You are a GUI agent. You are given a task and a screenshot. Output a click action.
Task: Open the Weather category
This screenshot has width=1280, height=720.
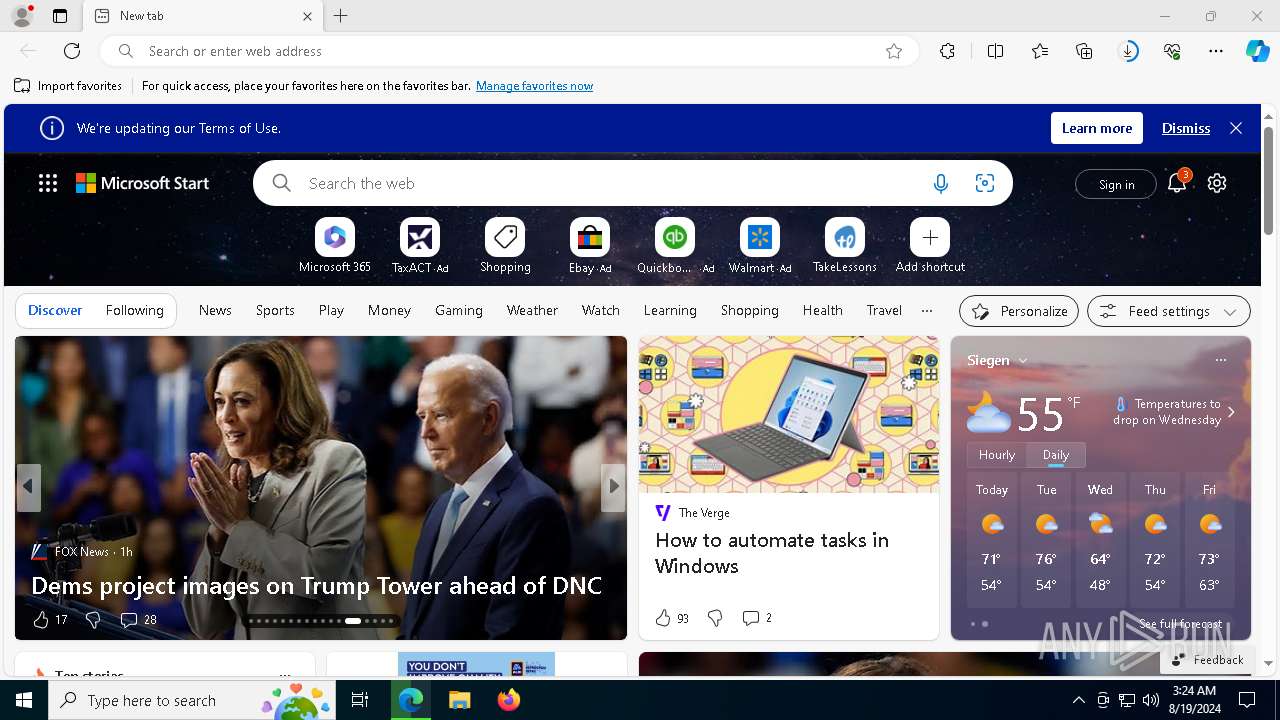tap(532, 311)
